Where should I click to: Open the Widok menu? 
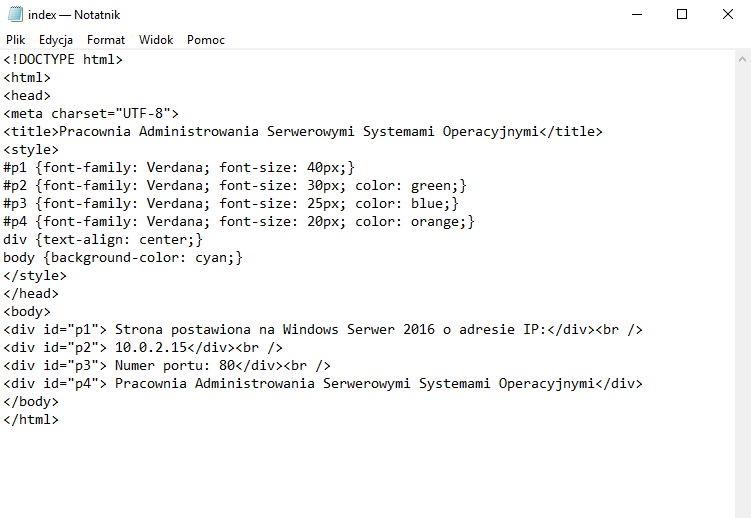(156, 40)
